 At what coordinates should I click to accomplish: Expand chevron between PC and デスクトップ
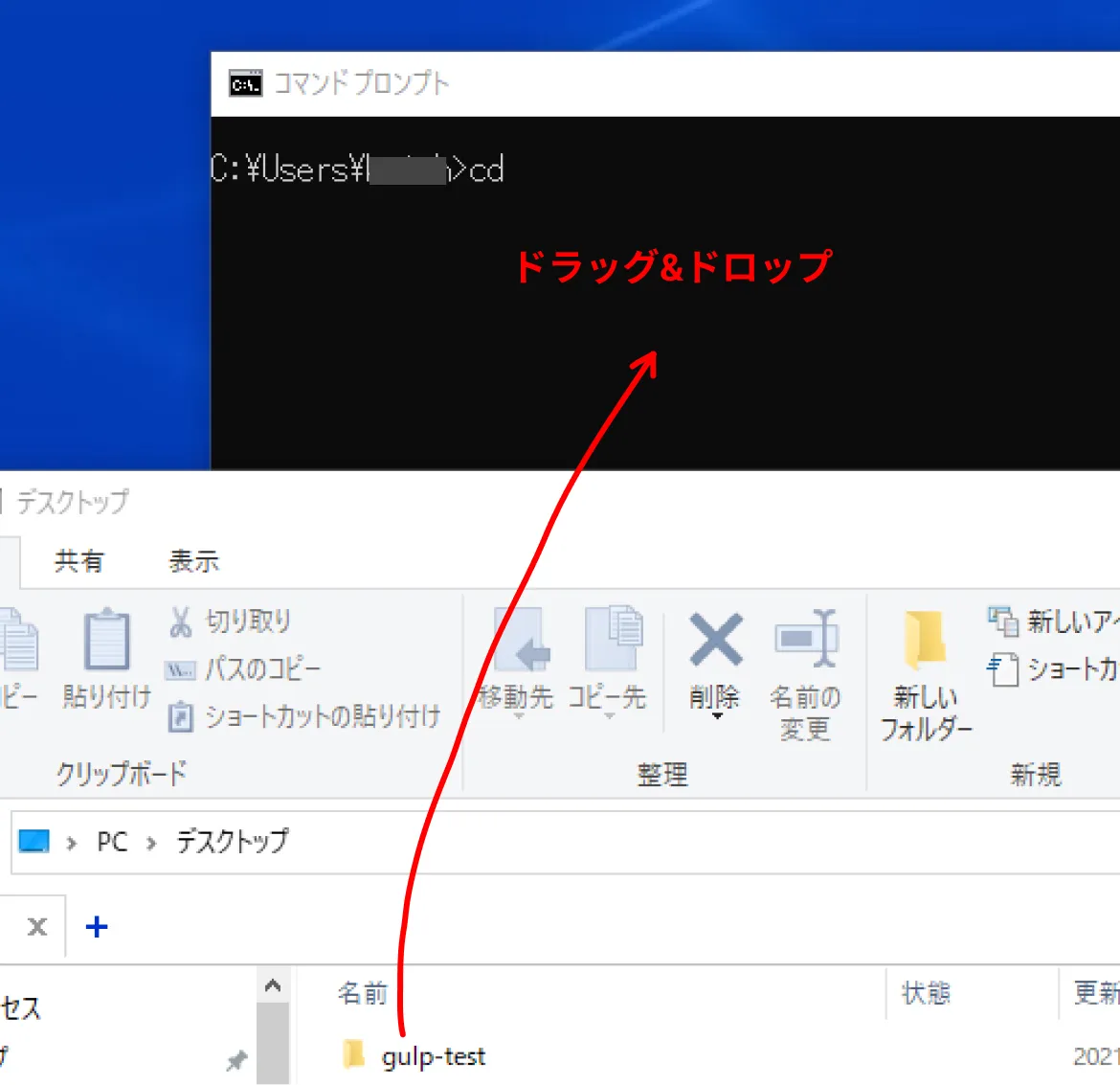[150, 844]
